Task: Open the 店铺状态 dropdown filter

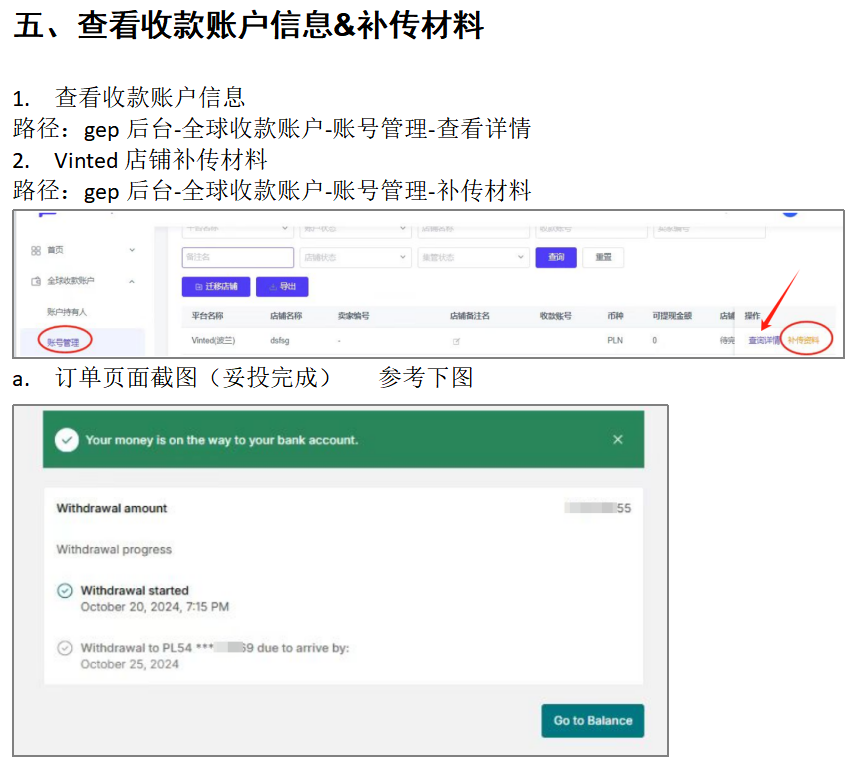Action: pyautogui.click(x=356, y=258)
